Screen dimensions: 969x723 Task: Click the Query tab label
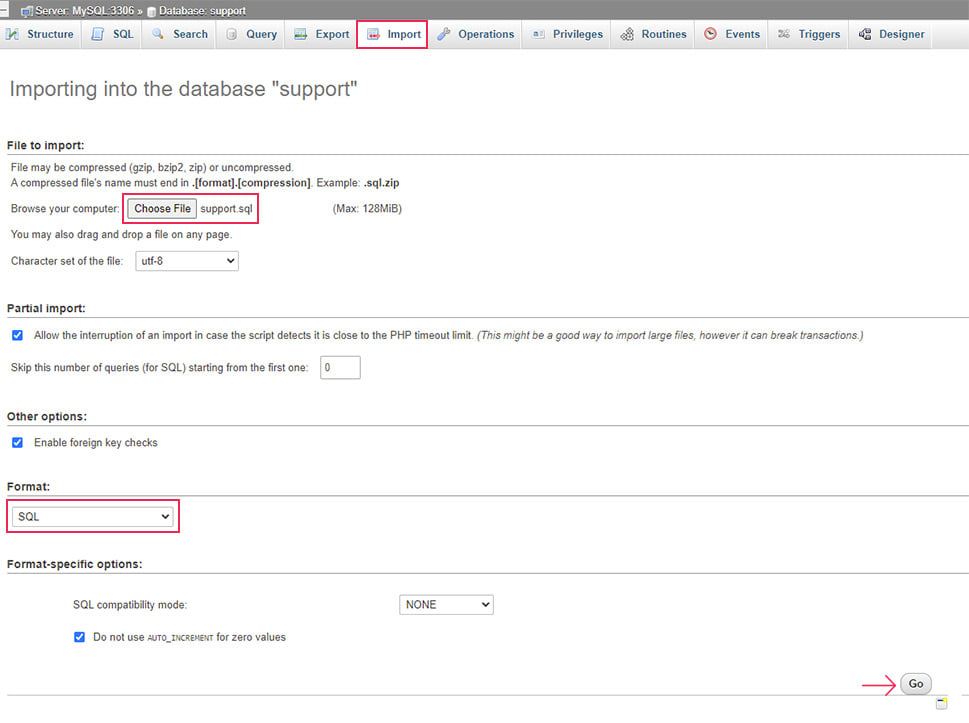[x=261, y=35]
